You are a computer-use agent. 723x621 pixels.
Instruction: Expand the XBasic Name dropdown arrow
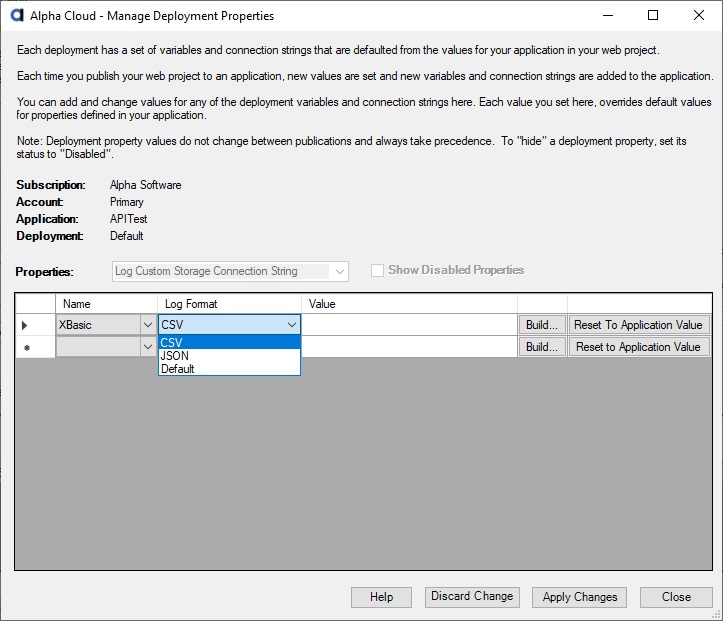[148, 325]
